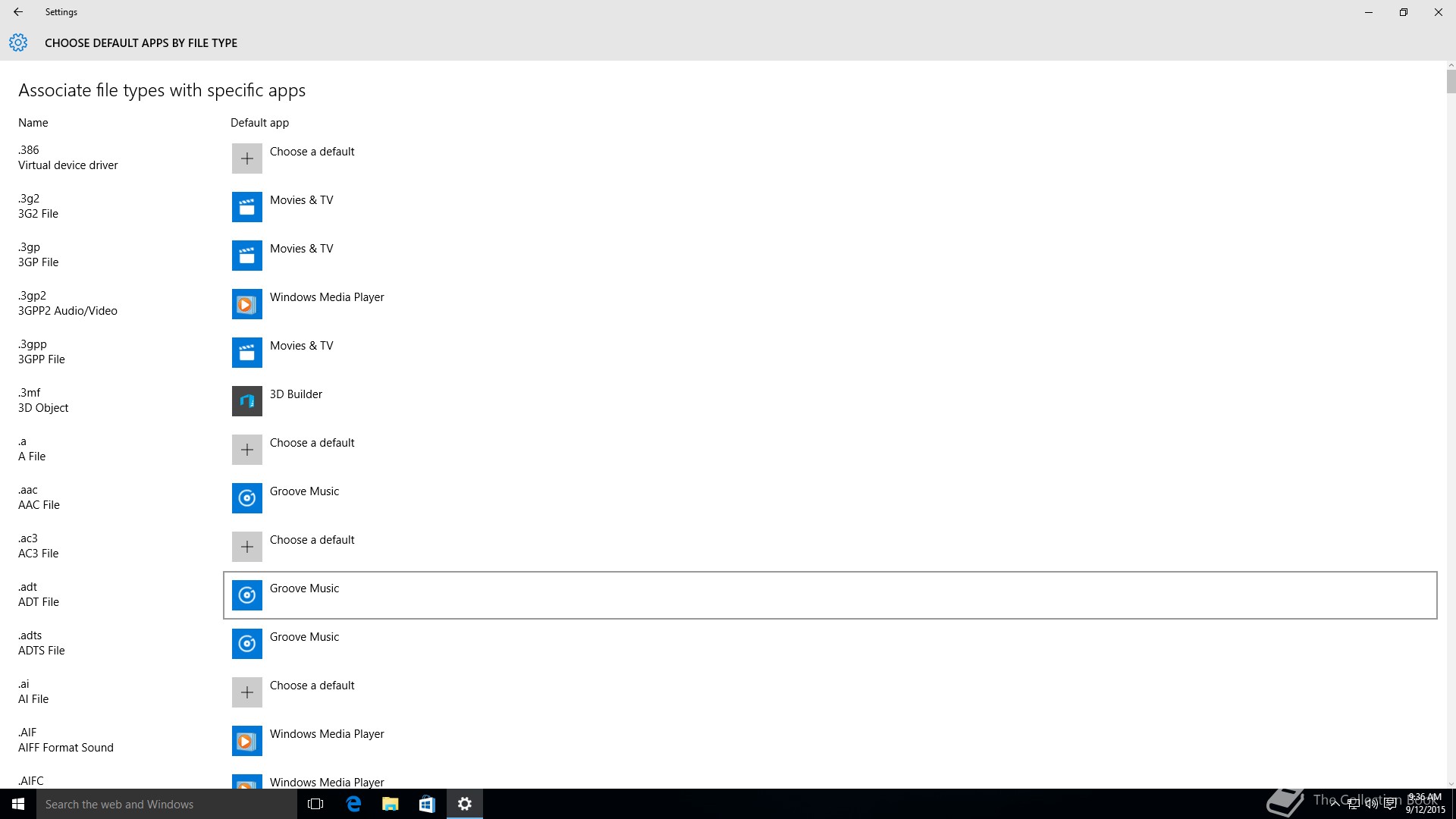The width and height of the screenshot is (1456, 819).
Task: Open the Windows Store from the taskbar
Action: pyautogui.click(x=427, y=804)
